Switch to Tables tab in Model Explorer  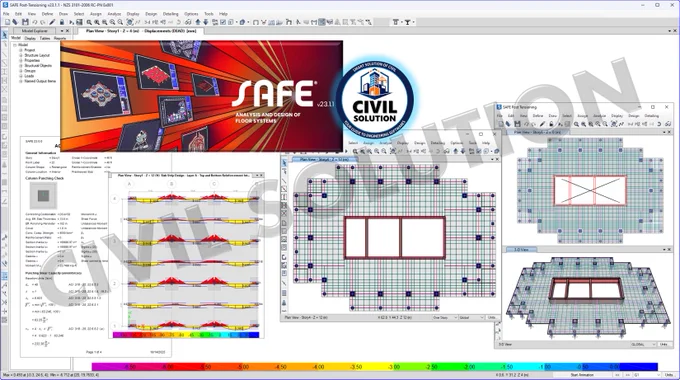pyautogui.click(x=45, y=38)
